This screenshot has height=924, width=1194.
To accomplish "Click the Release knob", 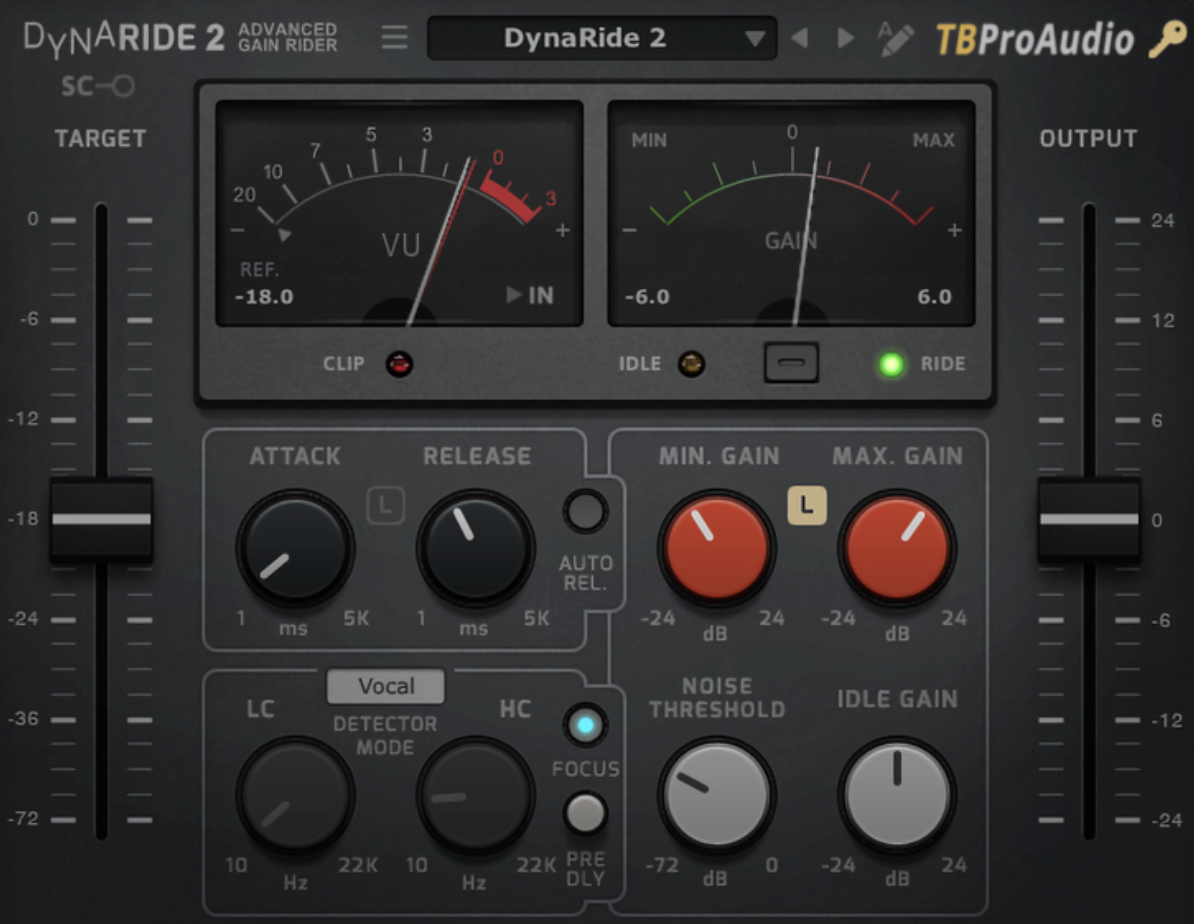I will [475, 548].
